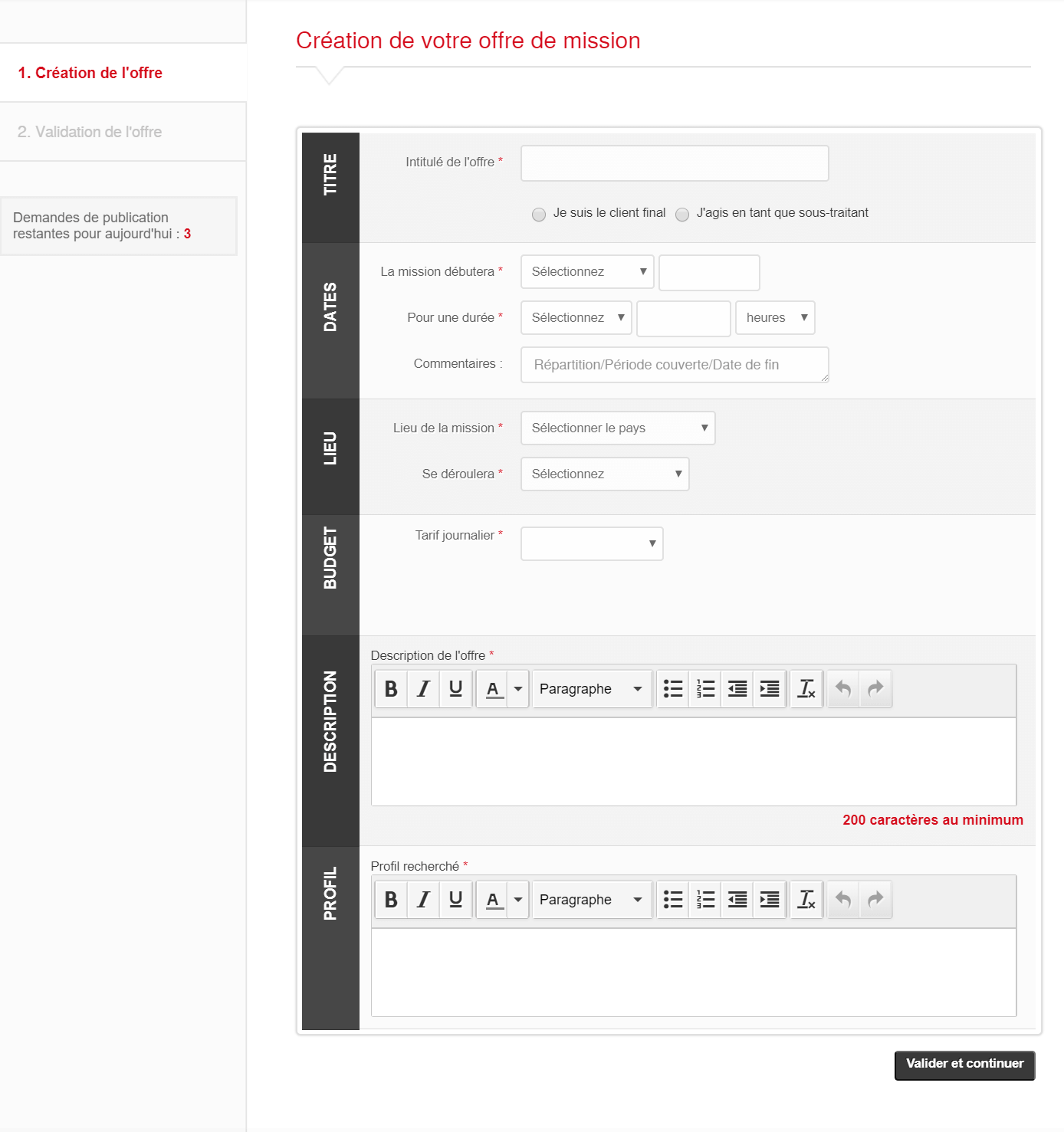Undo last action in Description editor

pyautogui.click(x=843, y=689)
